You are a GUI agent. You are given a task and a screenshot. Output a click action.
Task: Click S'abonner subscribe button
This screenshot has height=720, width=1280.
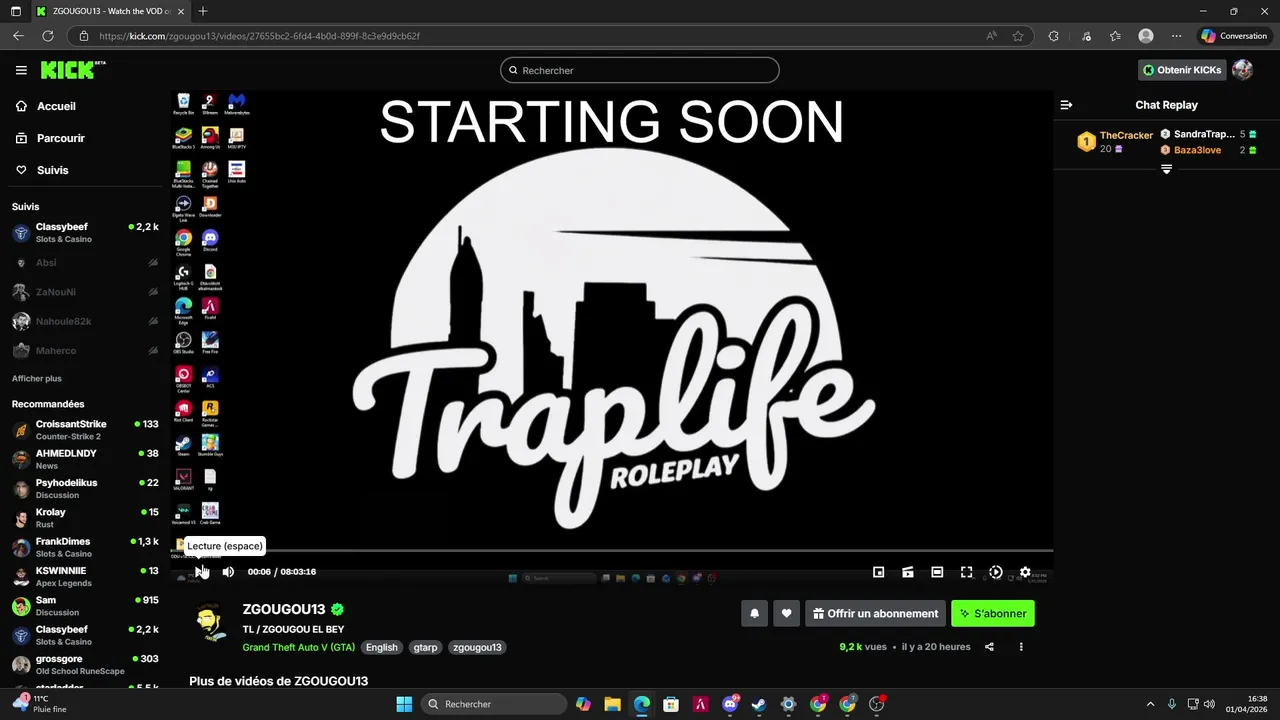coord(993,613)
